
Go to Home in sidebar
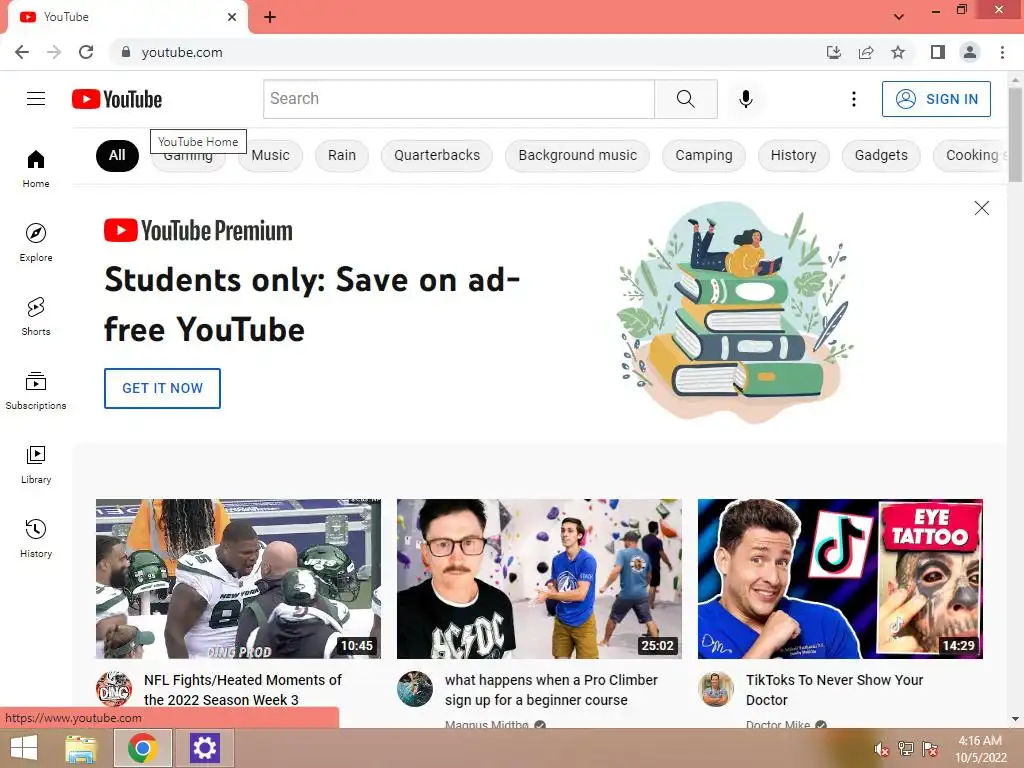tap(36, 168)
